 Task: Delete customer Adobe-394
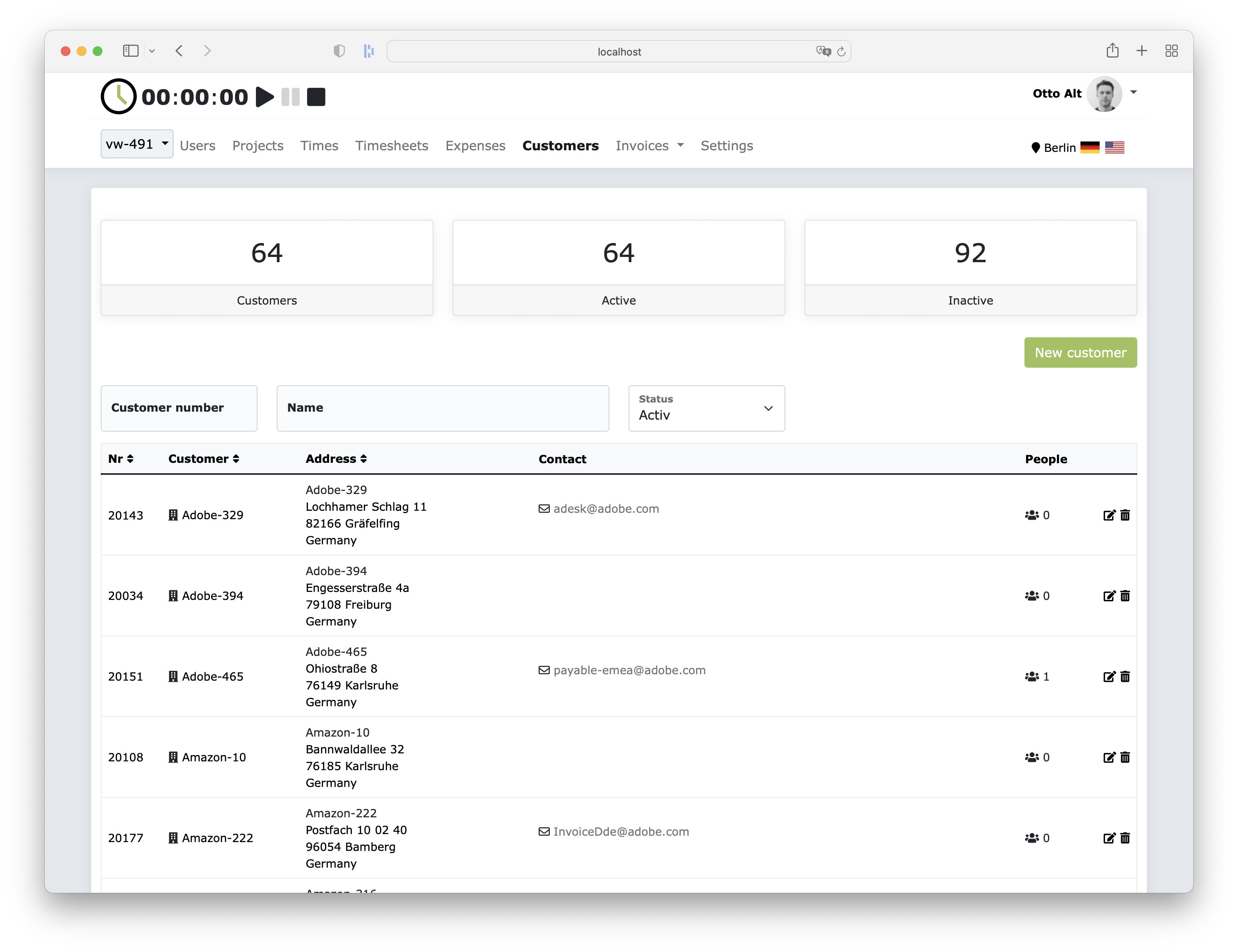1125,595
